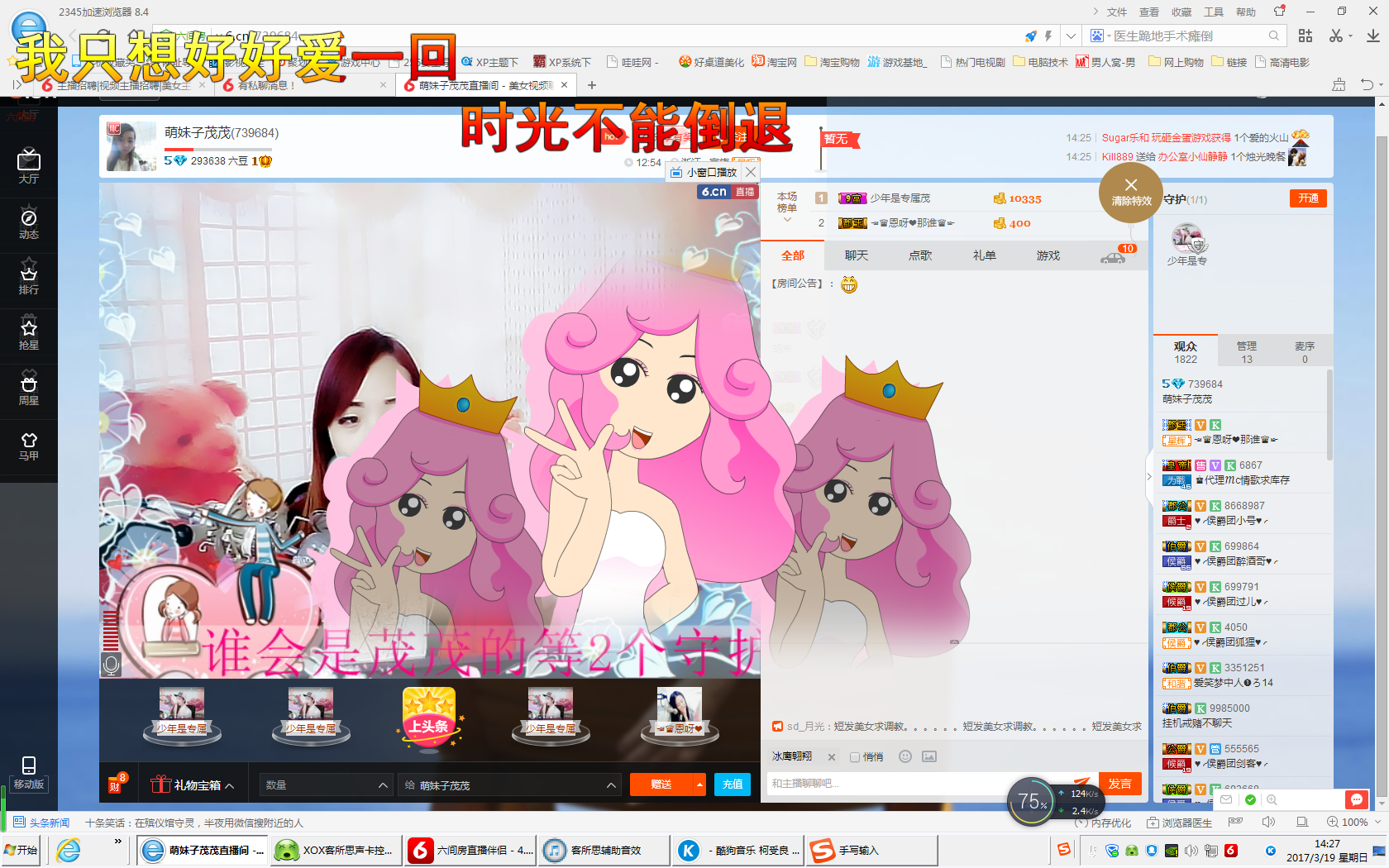The image size is (1389, 868).
Task: Collapse the audience side panel arrow
Action: (x=1149, y=476)
